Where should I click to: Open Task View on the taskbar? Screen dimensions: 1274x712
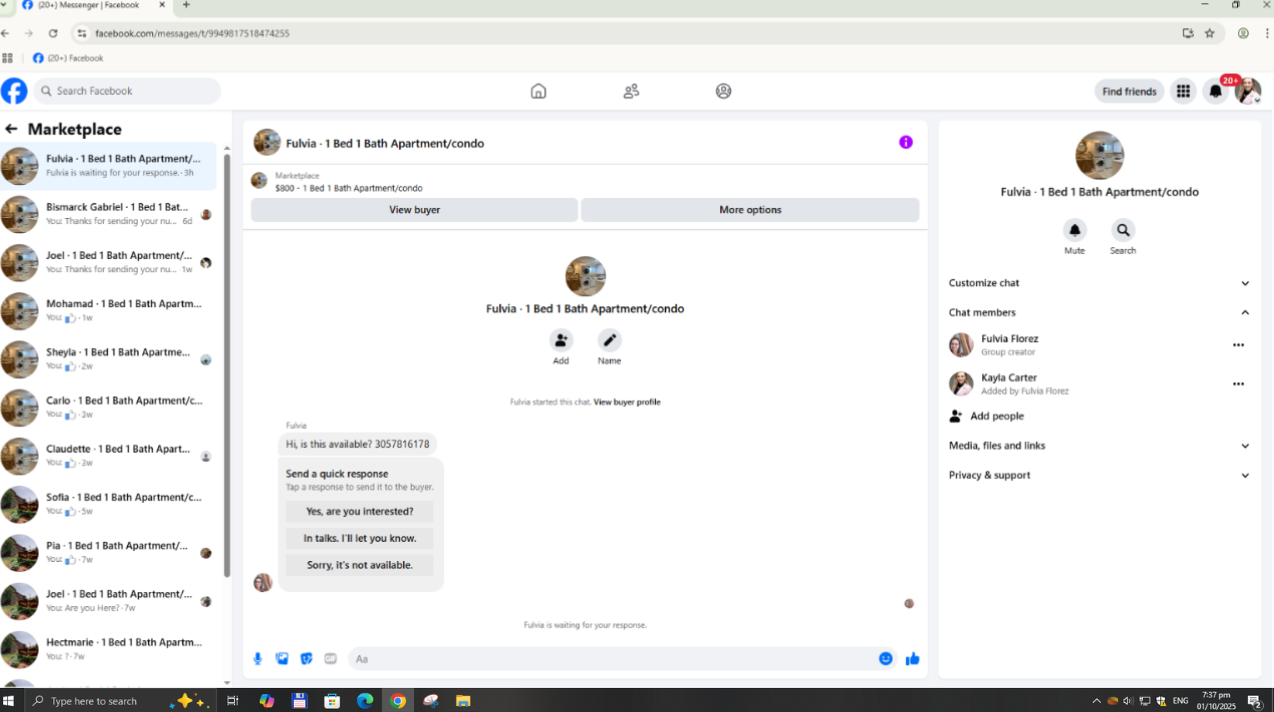tap(232, 701)
